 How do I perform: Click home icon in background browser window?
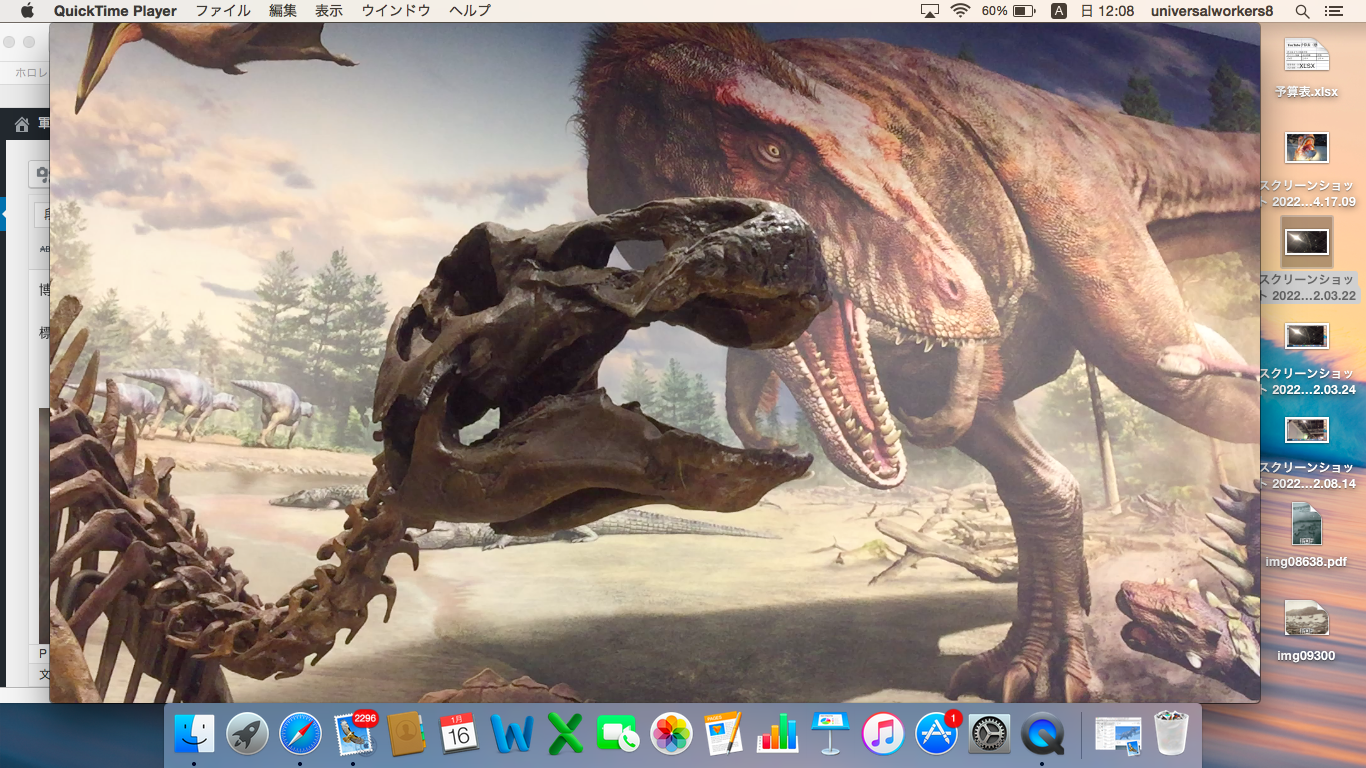tap(22, 124)
